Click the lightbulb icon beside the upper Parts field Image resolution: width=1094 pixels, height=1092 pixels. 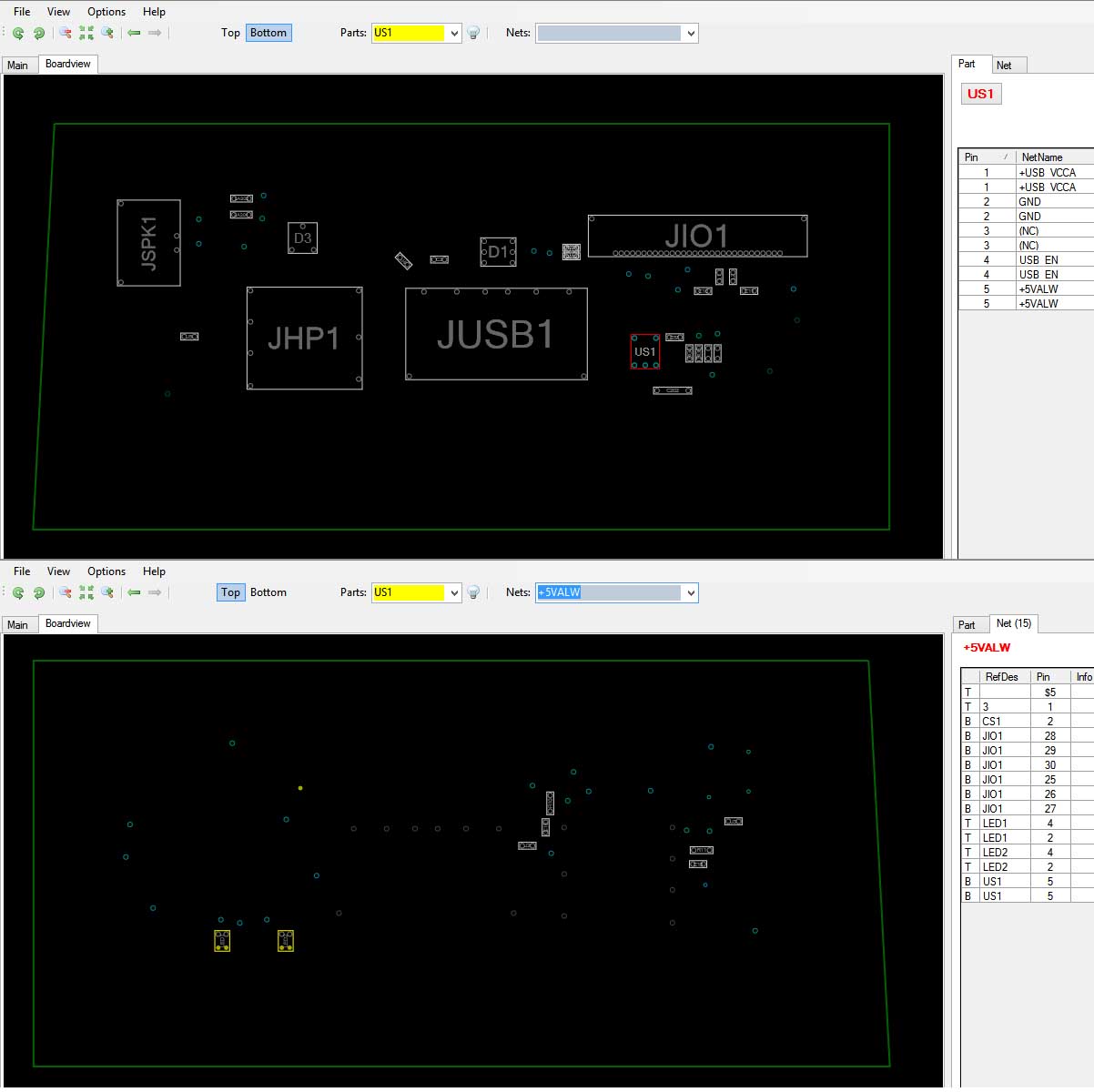tap(473, 33)
